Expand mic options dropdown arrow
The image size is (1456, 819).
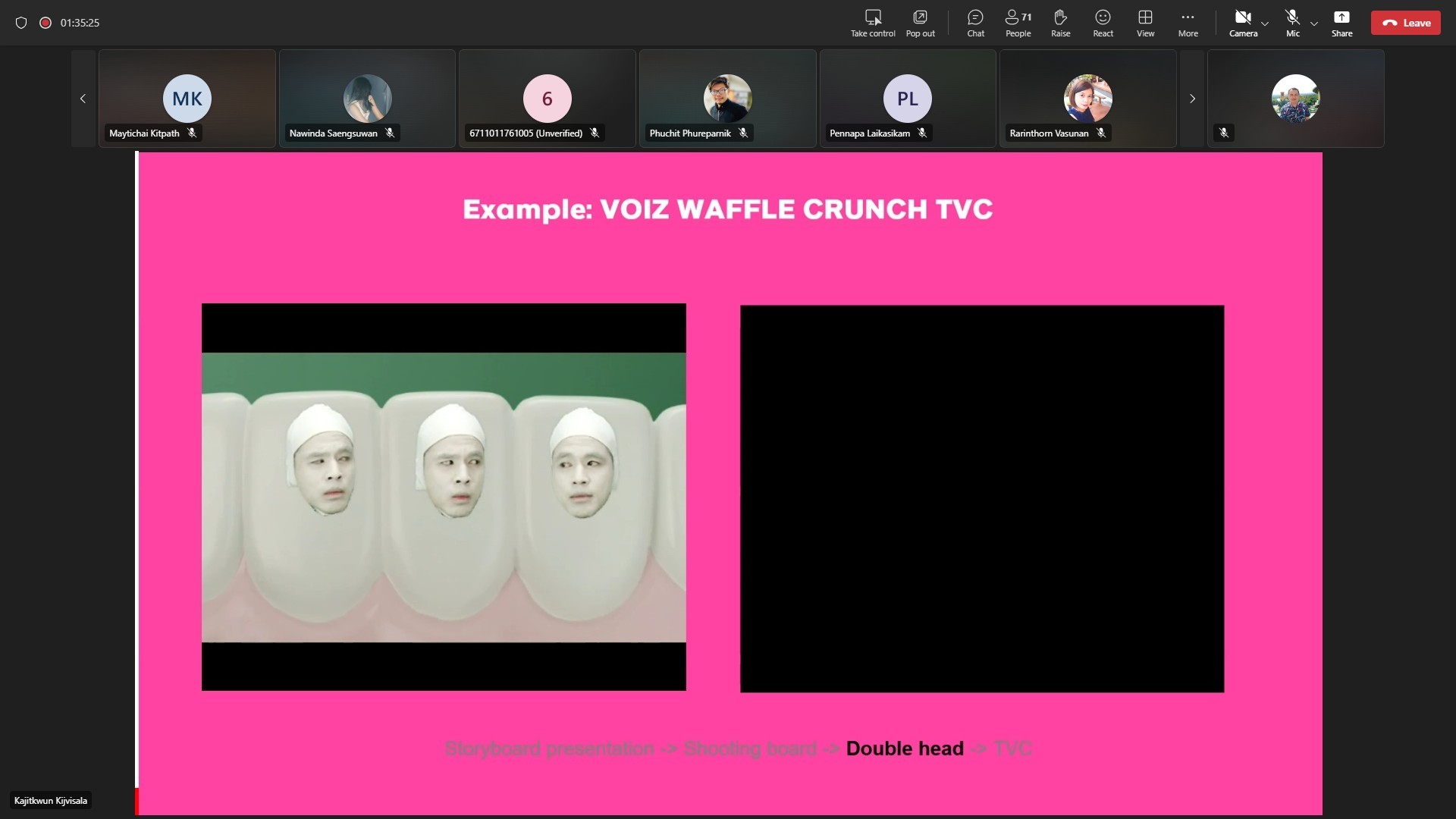pyautogui.click(x=1314, y=24)
